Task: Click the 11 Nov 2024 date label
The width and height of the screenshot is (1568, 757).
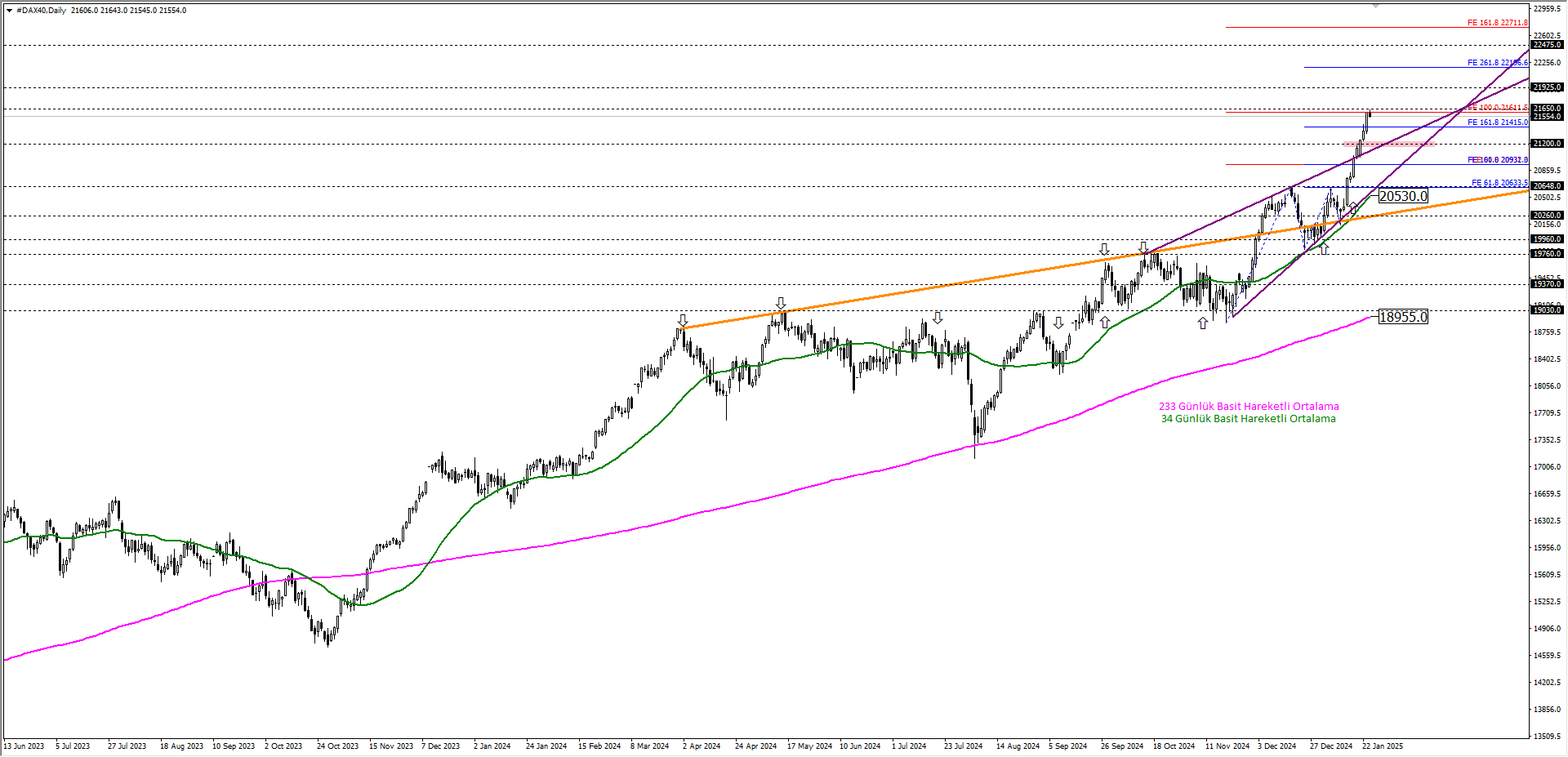Action: pyautogui.click(x=1227, y=746)
